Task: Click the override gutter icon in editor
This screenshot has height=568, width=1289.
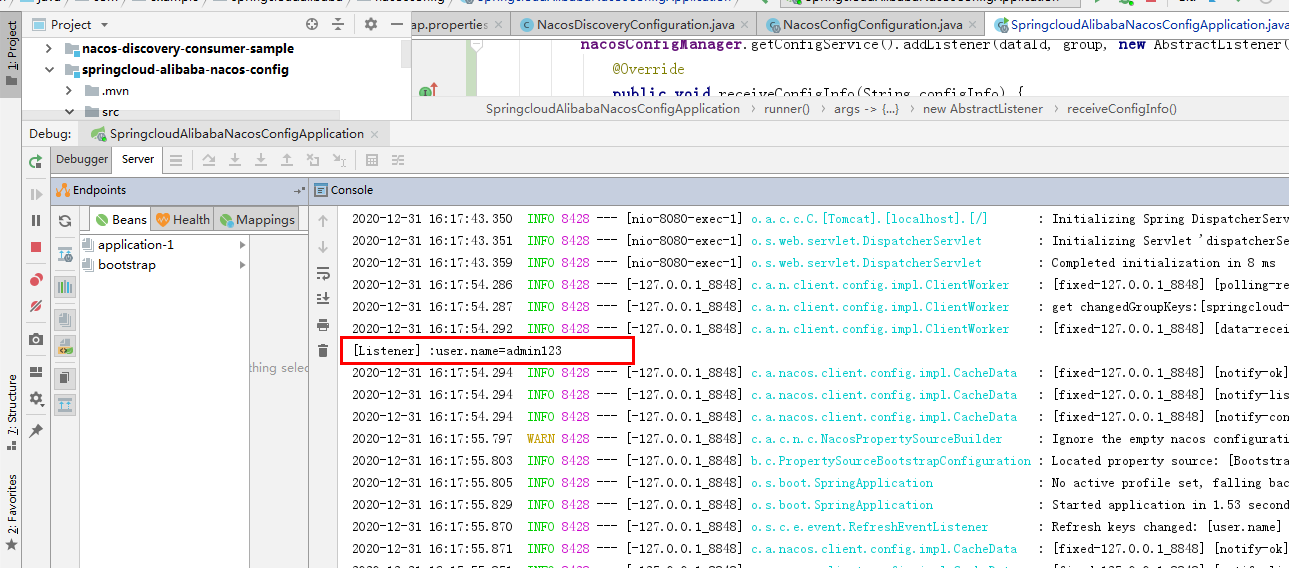Action: tap(426, 91)
